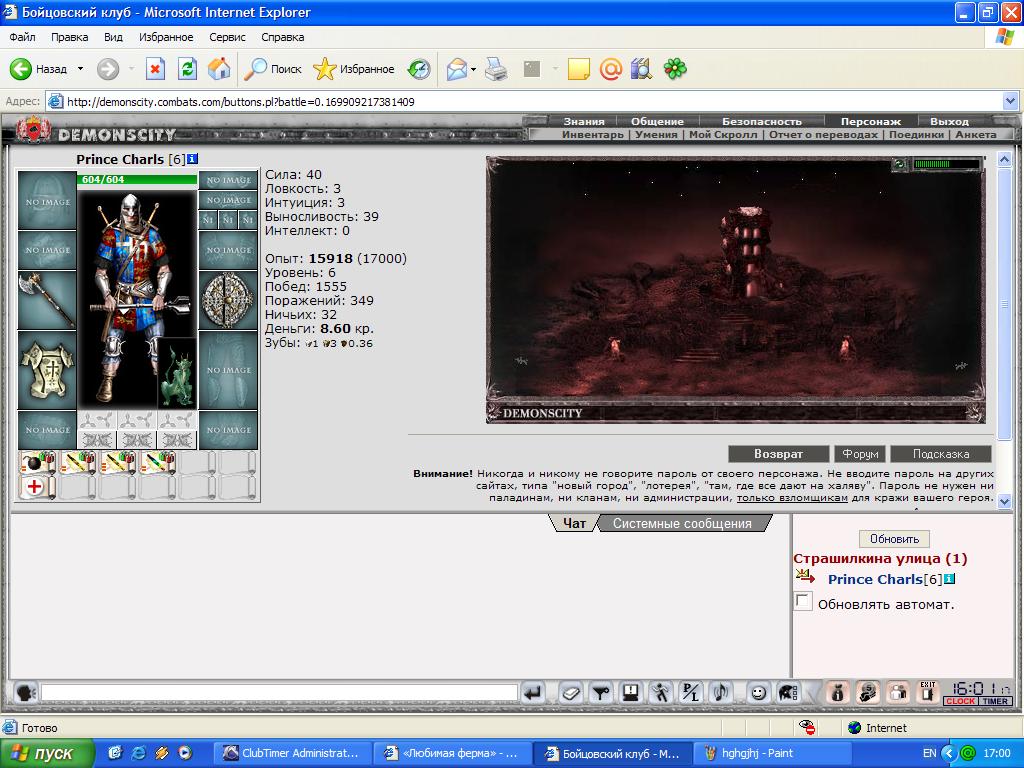Open Back button history dropdown arrow

80,69
